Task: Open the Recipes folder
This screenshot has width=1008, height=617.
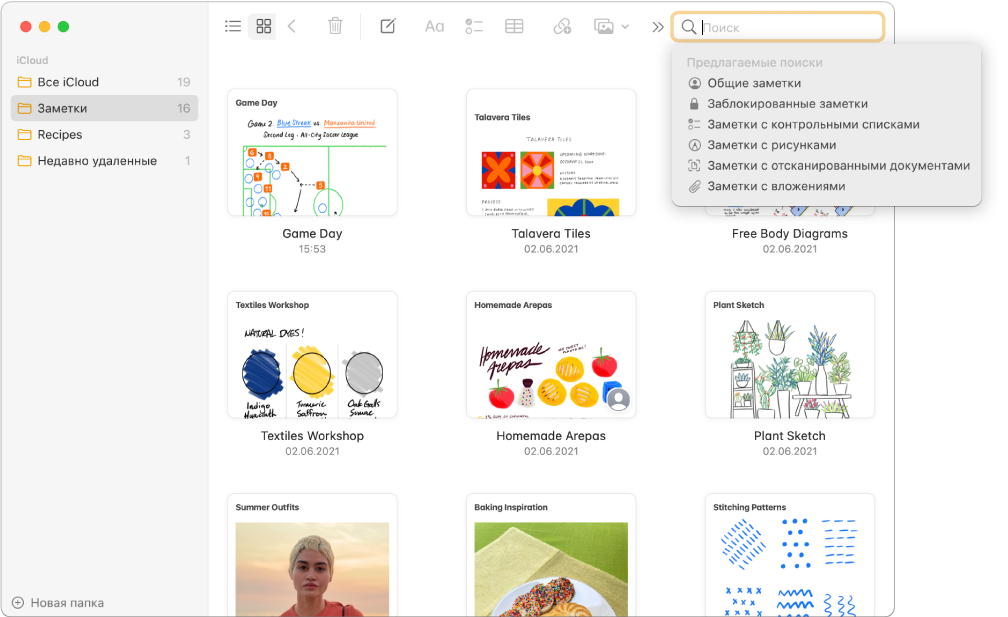Action: pyautogui.click(x=60, y=135)
